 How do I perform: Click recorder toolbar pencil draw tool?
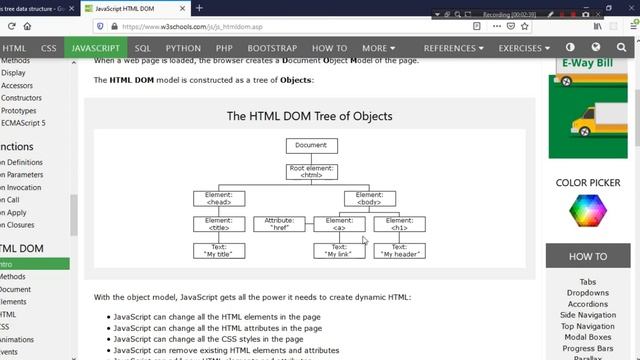(551, 14)
